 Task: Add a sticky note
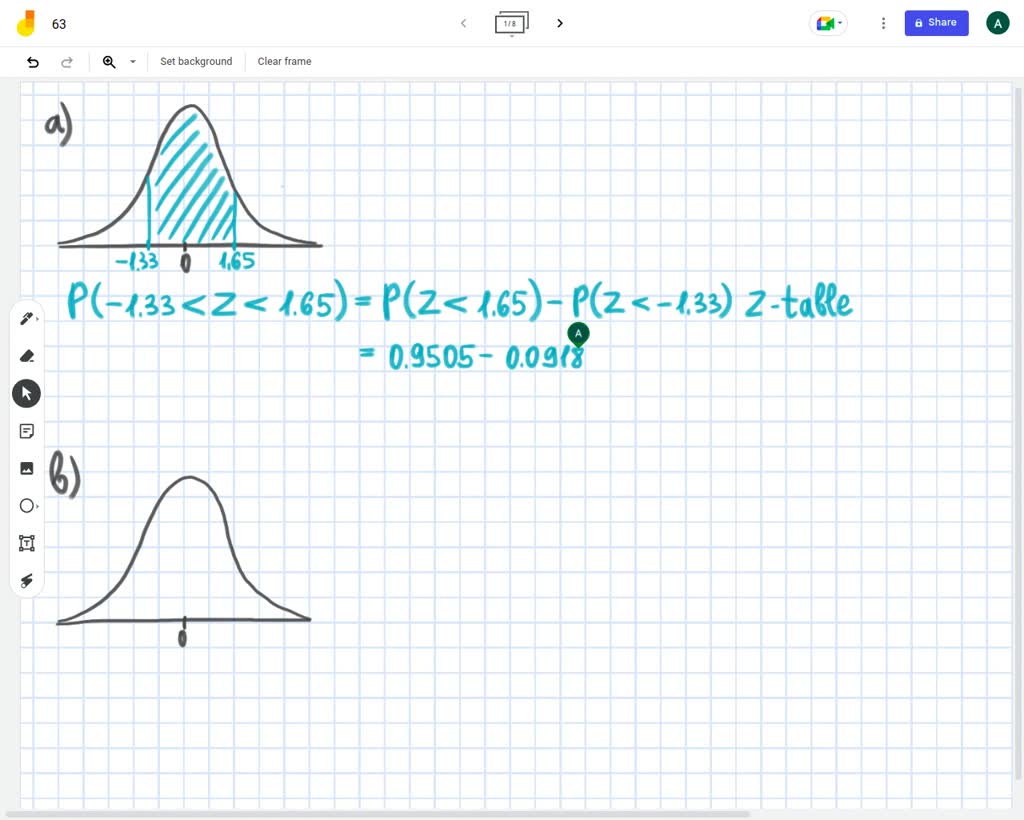point(27,431)
